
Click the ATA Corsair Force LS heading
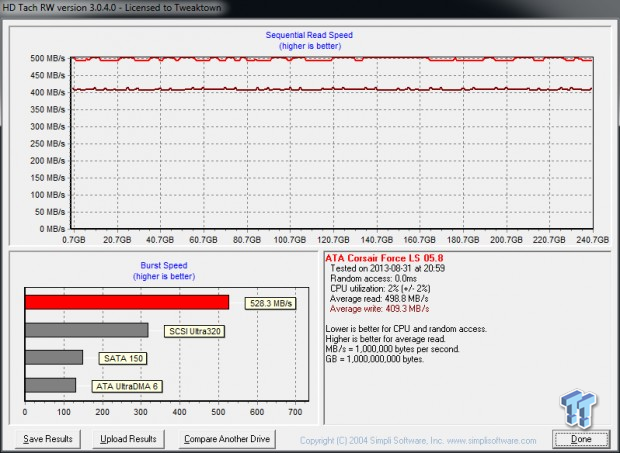click(384, 258)
